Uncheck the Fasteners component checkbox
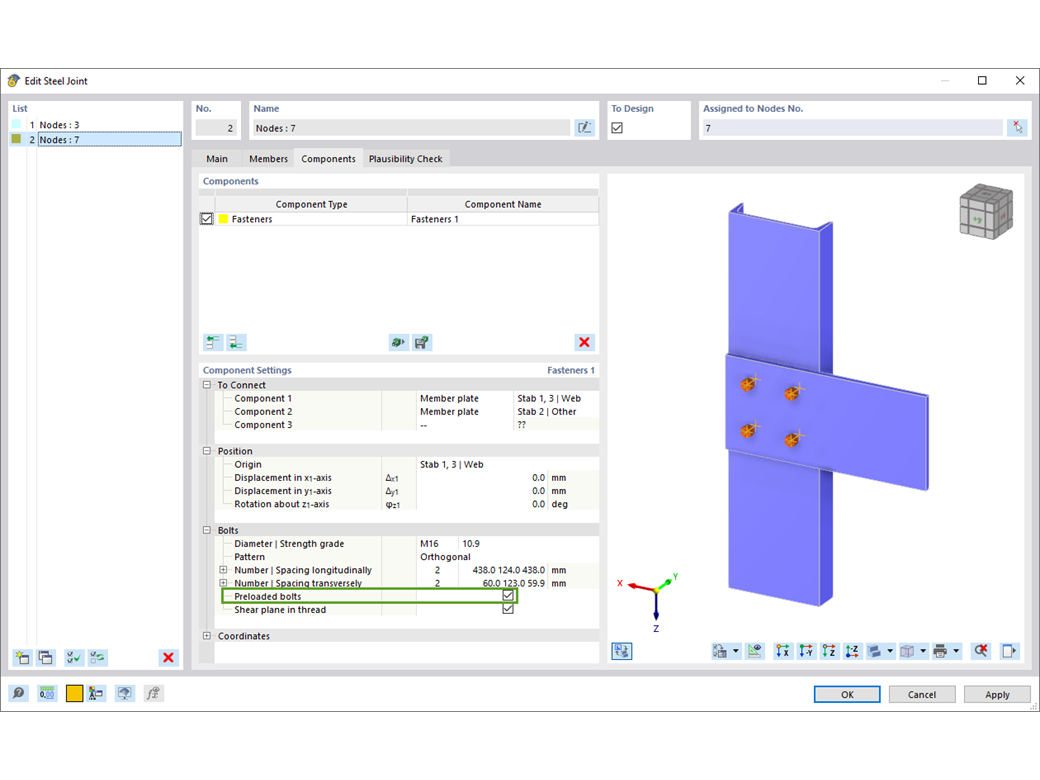The width and height of the screenshot is (1040, 780). pyautogui.click(x=207, y=219)
